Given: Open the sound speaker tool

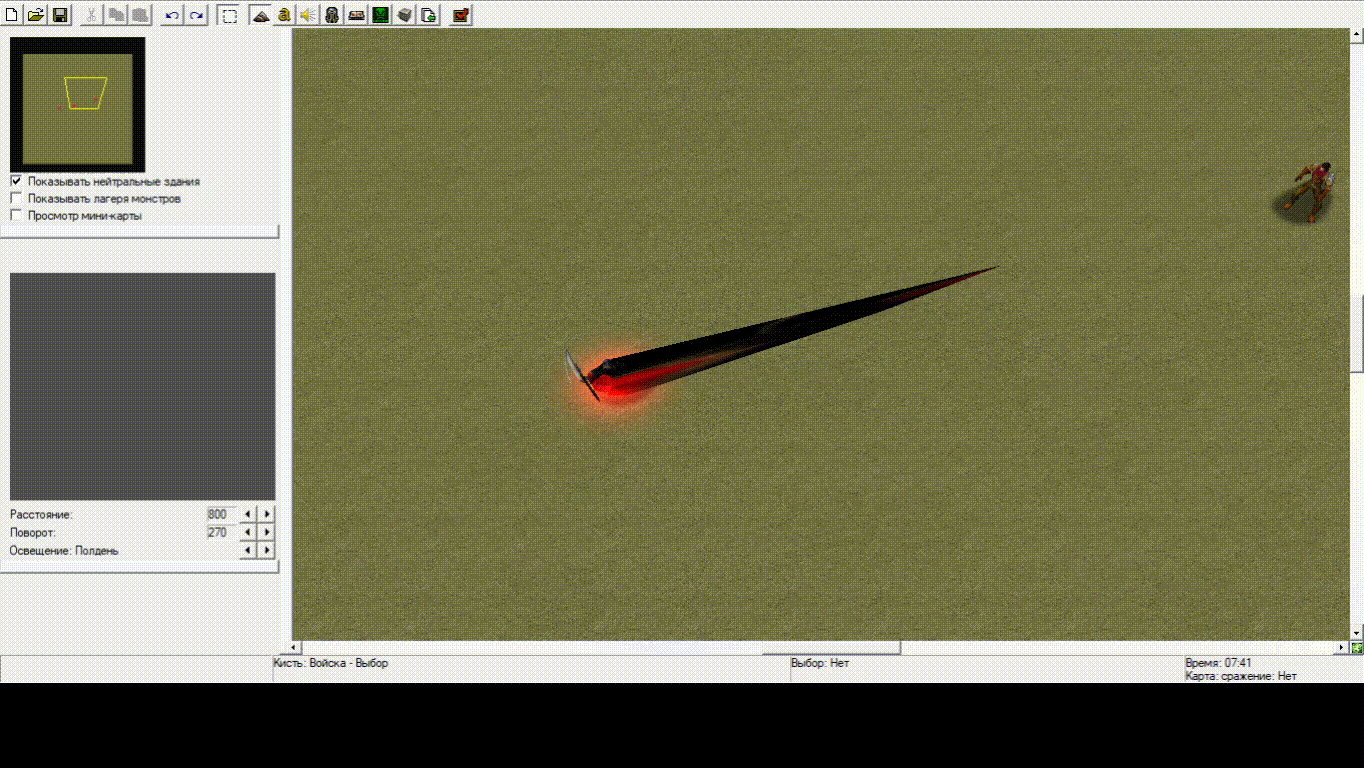Looking at the screenshot, I should (x=308, y=15).
